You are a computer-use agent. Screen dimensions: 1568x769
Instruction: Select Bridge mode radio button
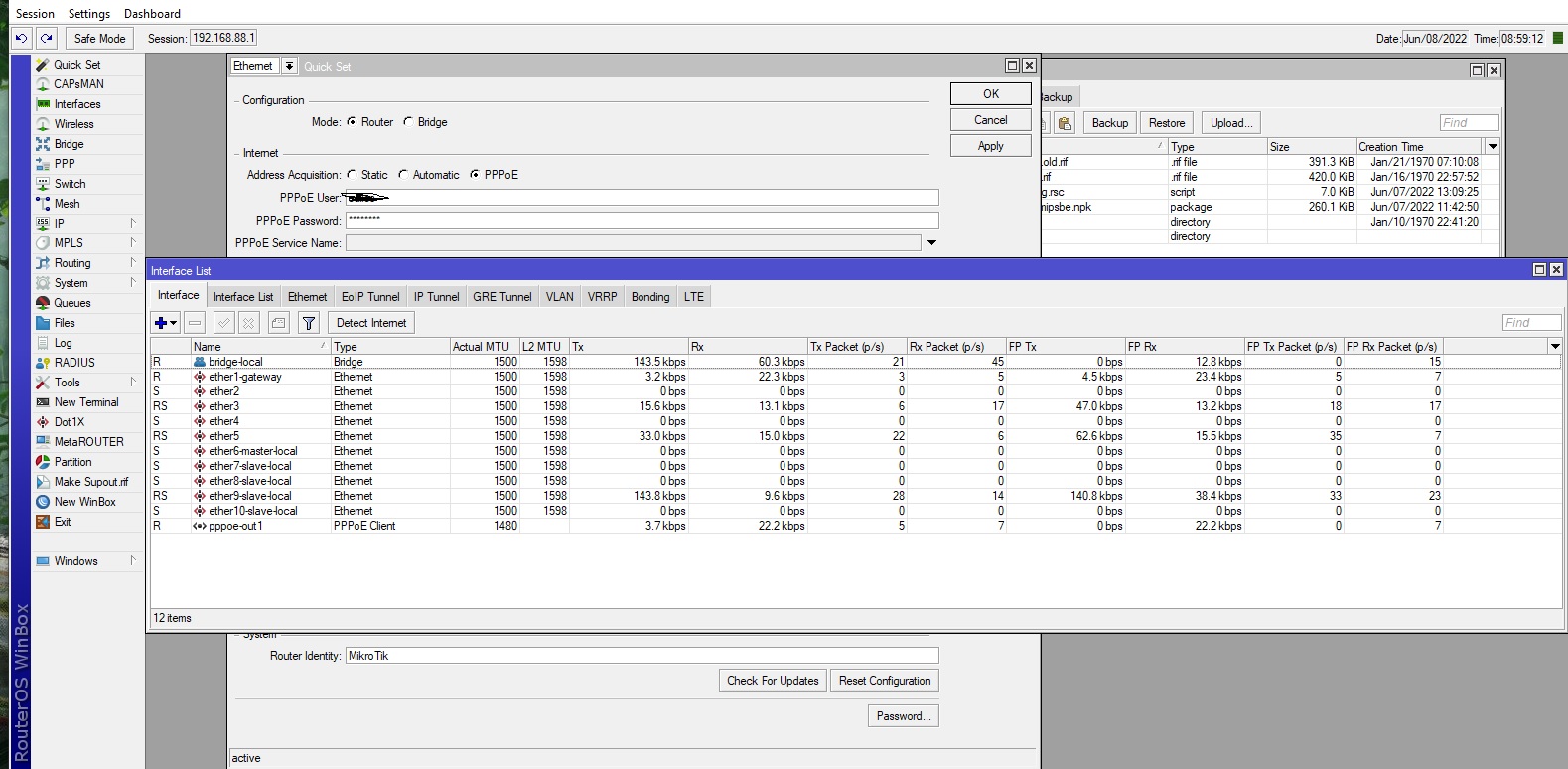tap(408, 122)
